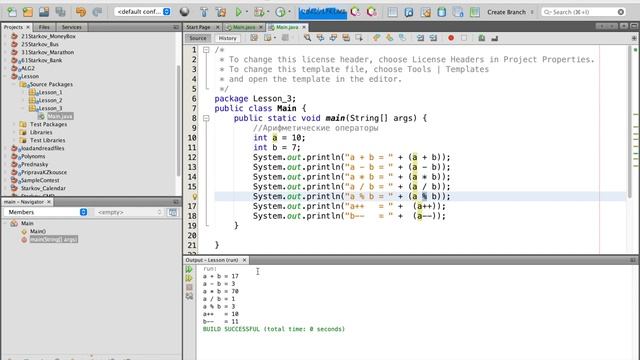Screen dimensions: 640x360
Task: Click the Save All toolbar icon
Action: point(60,12)
